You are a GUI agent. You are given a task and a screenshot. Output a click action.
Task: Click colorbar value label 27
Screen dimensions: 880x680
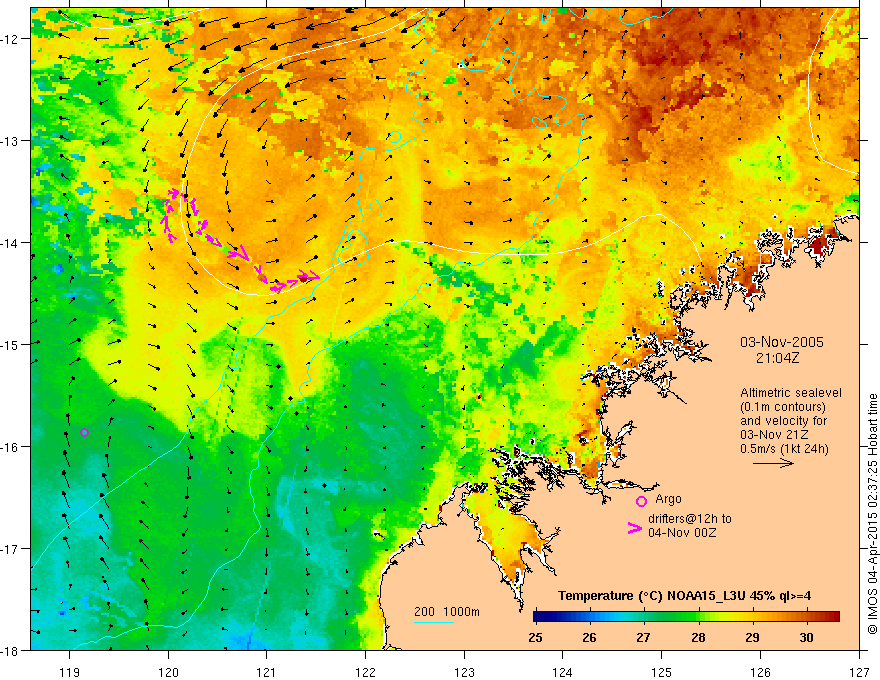[x=643, y=637]
